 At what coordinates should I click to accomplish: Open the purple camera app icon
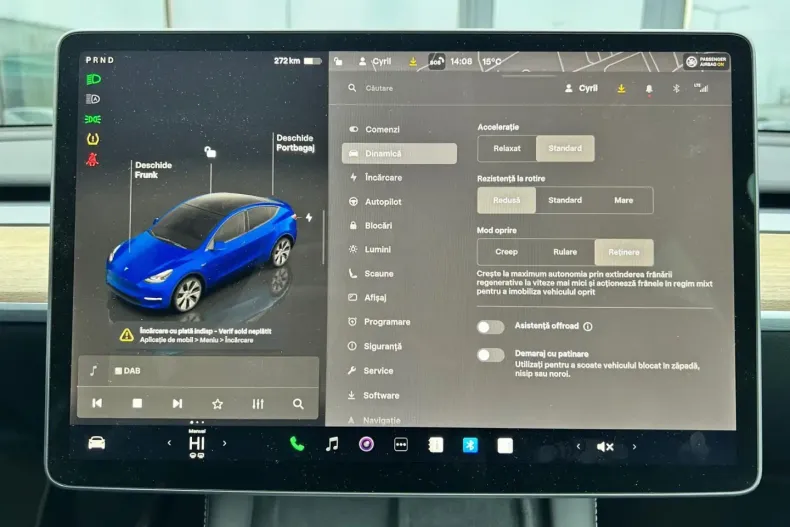(x=366, y=444)
